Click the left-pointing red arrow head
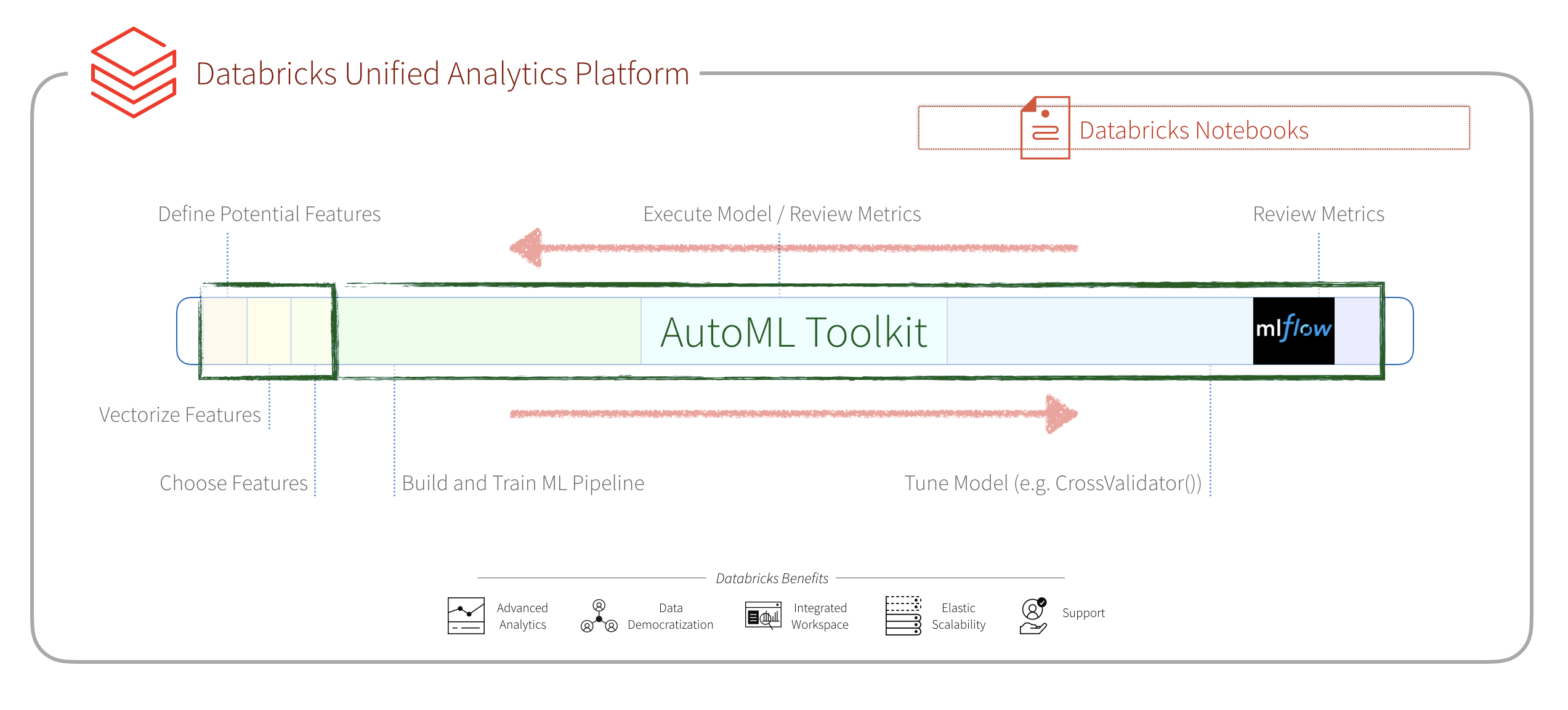Image resolution: width=1568 pixels, height=710 pixels. click(528, 248)
